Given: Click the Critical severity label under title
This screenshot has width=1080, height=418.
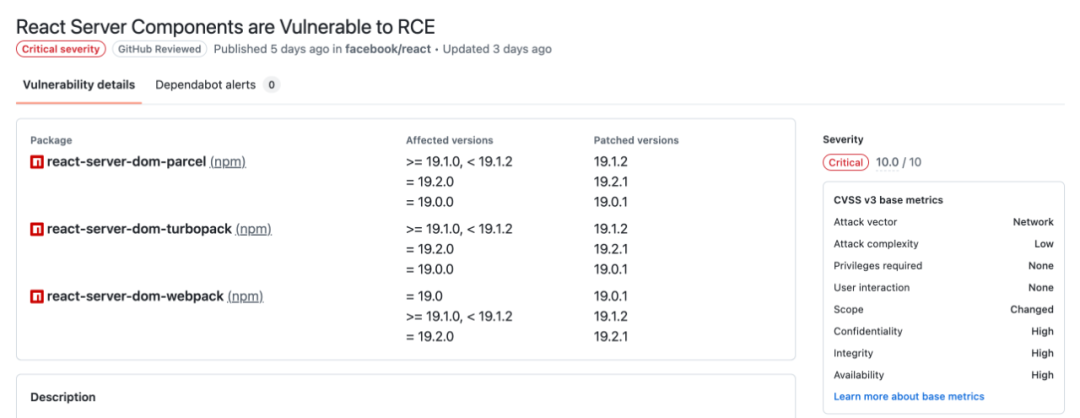Looking at the screenshot, I should coord(60,49).
